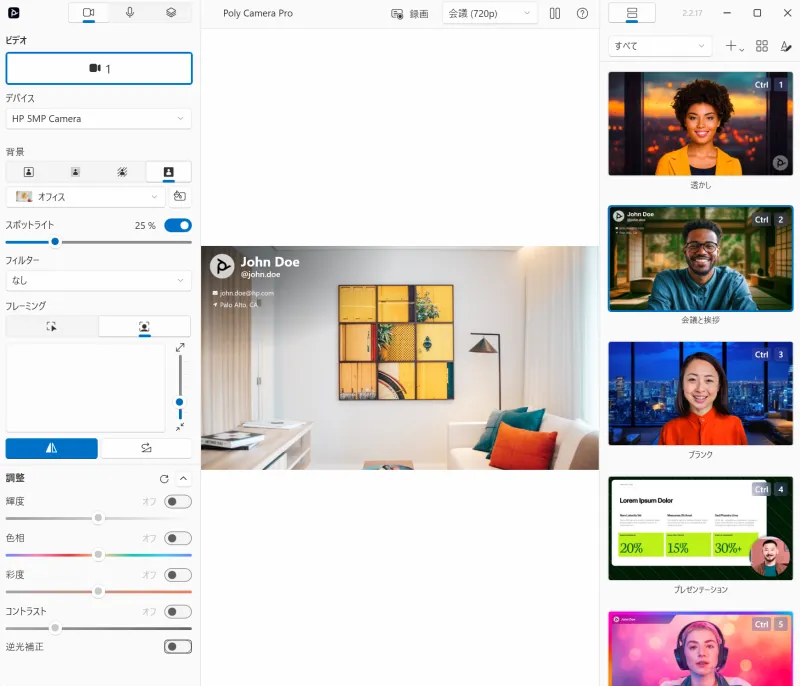Select the auto person framing tab
Image resolution: width=800 pixels, height=686 pixels.
pos(144,326)
